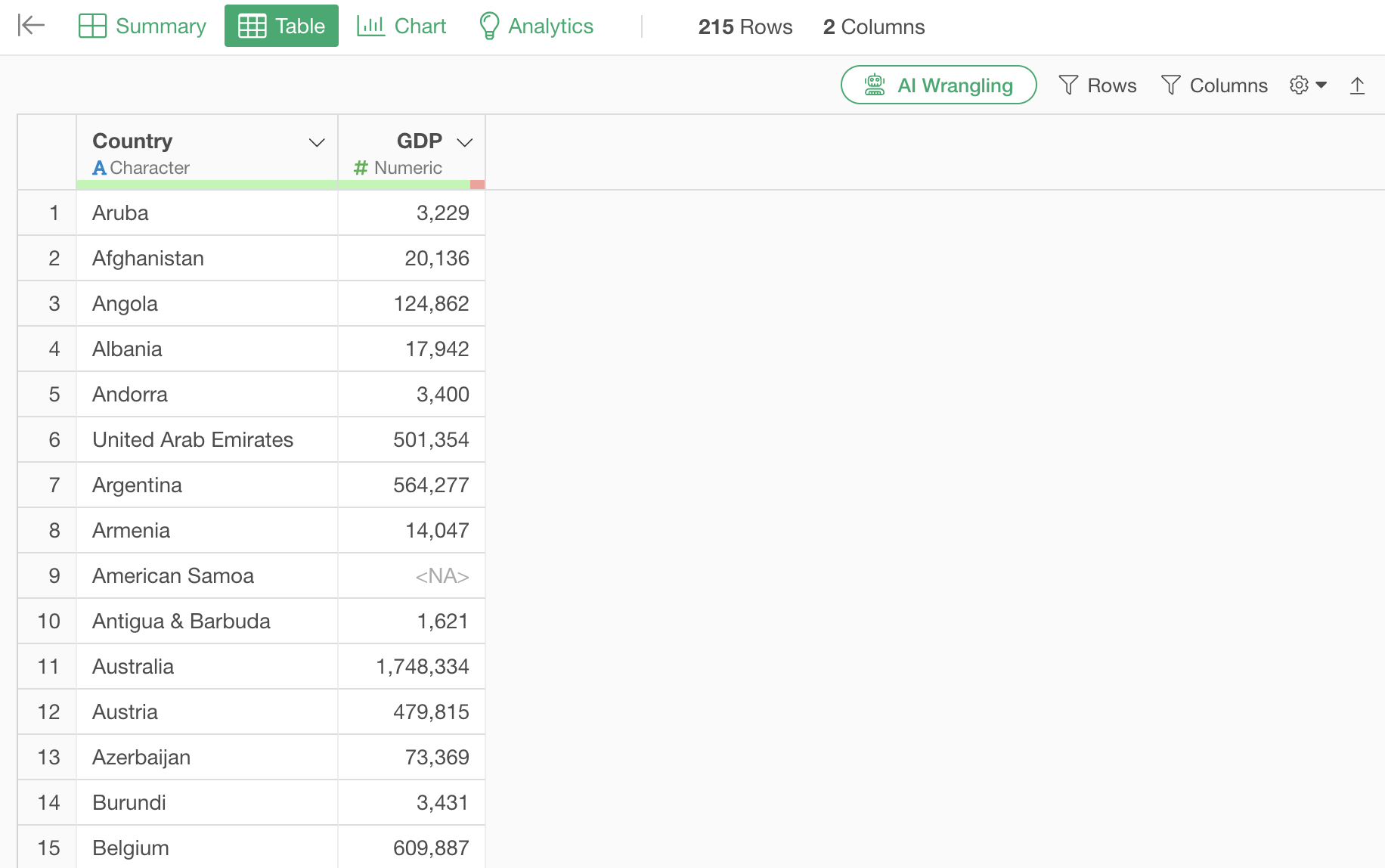Open the settings gear menu
The height and width of the screenshot is (868, 1385).
click(x=1308, y=85)
